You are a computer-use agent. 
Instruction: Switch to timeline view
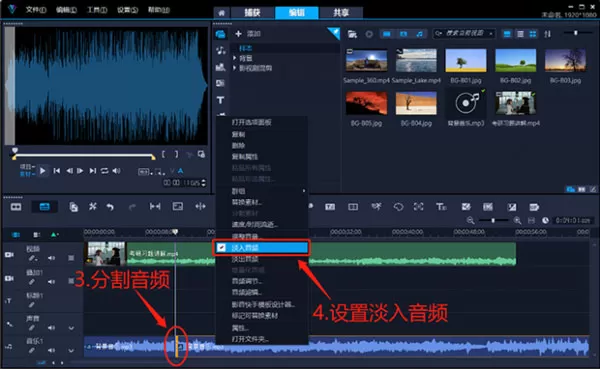pos(44,207)
